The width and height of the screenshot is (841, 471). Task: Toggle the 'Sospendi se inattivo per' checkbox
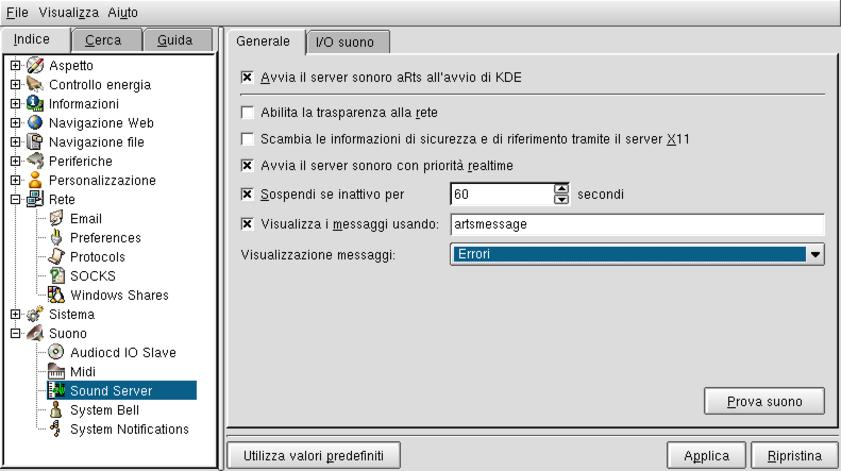click(248, 194)
